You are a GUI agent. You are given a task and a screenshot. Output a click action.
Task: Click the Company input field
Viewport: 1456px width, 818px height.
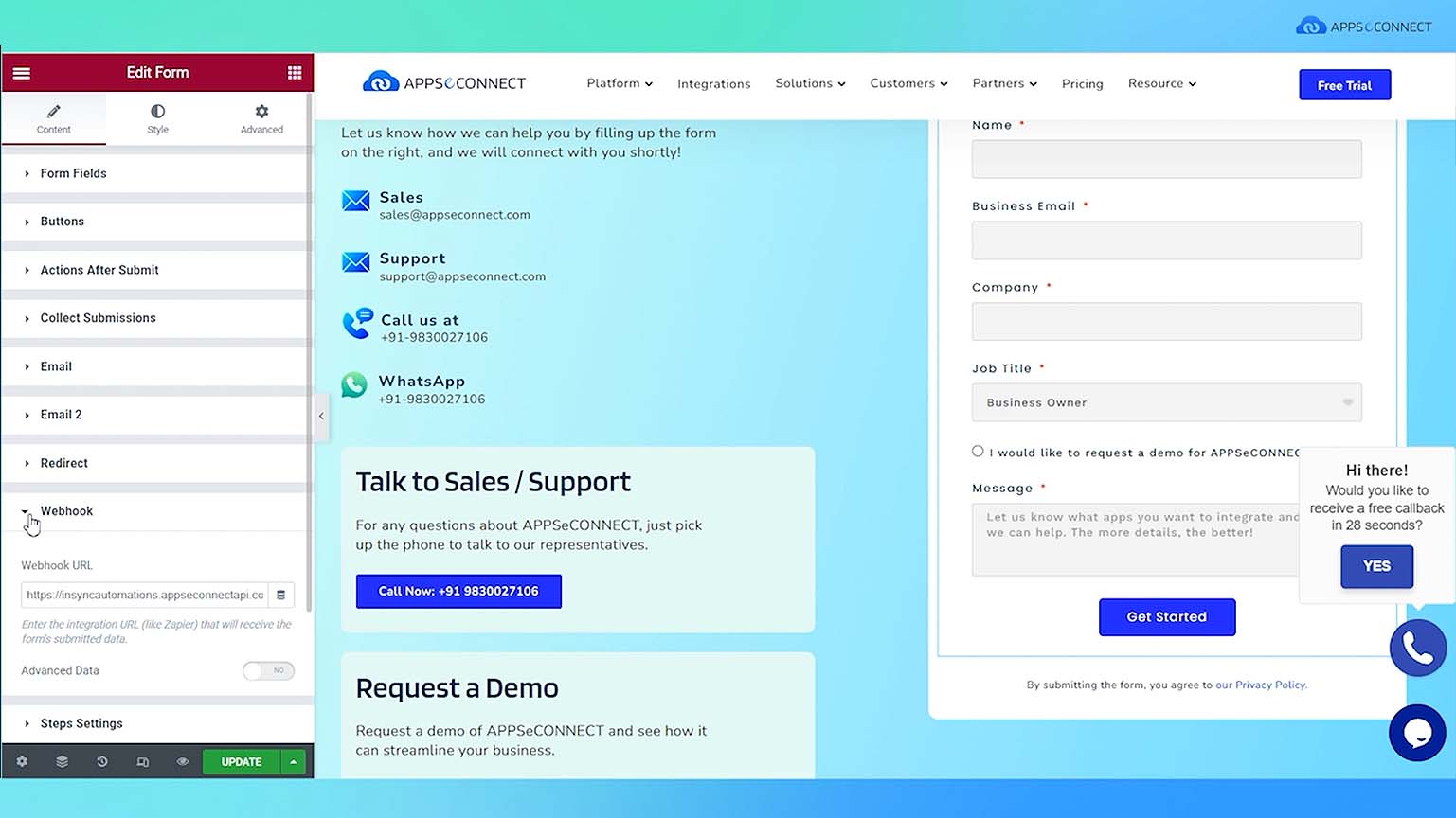(x=1166, y=321)
